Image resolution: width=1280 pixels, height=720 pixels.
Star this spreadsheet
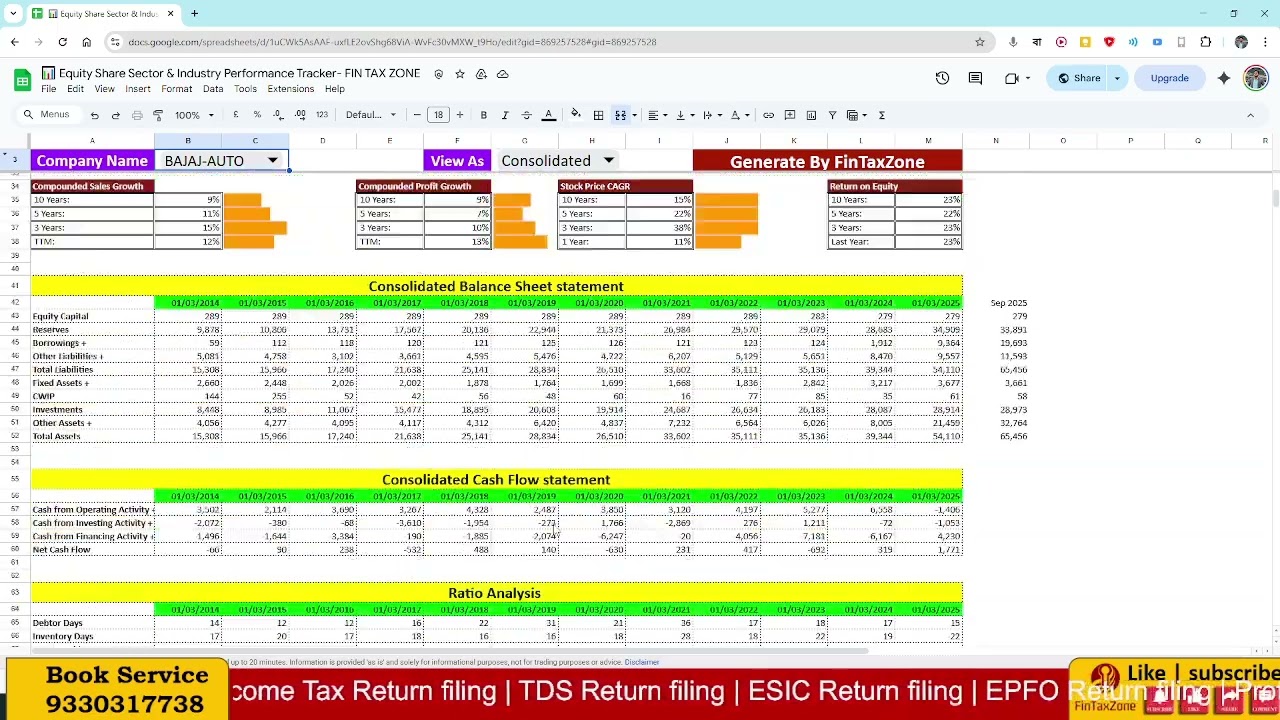[460, 74]
